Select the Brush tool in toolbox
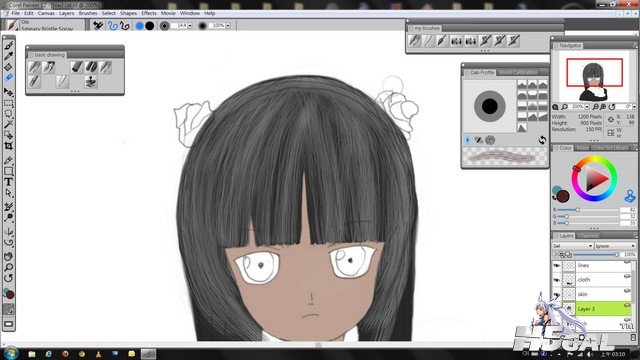 tap(9, 45)
